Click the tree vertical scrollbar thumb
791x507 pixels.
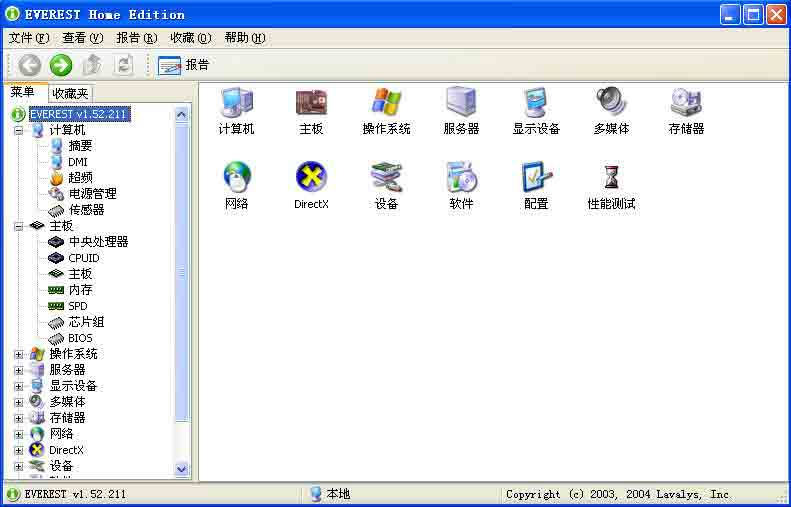point(182,272)
